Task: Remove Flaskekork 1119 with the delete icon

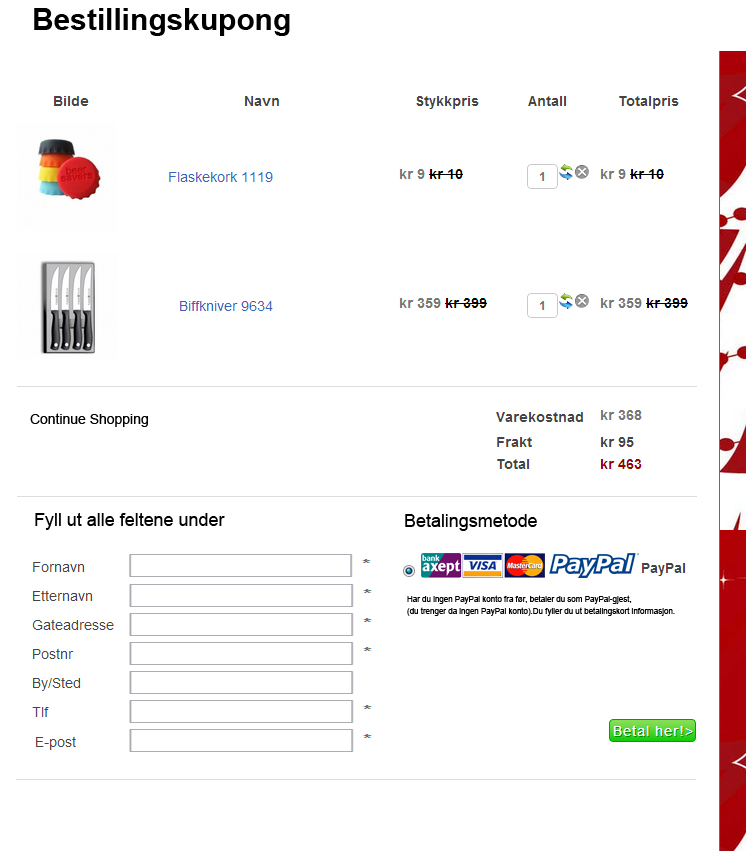Action: pyautogui.click(x=582, y=172)
